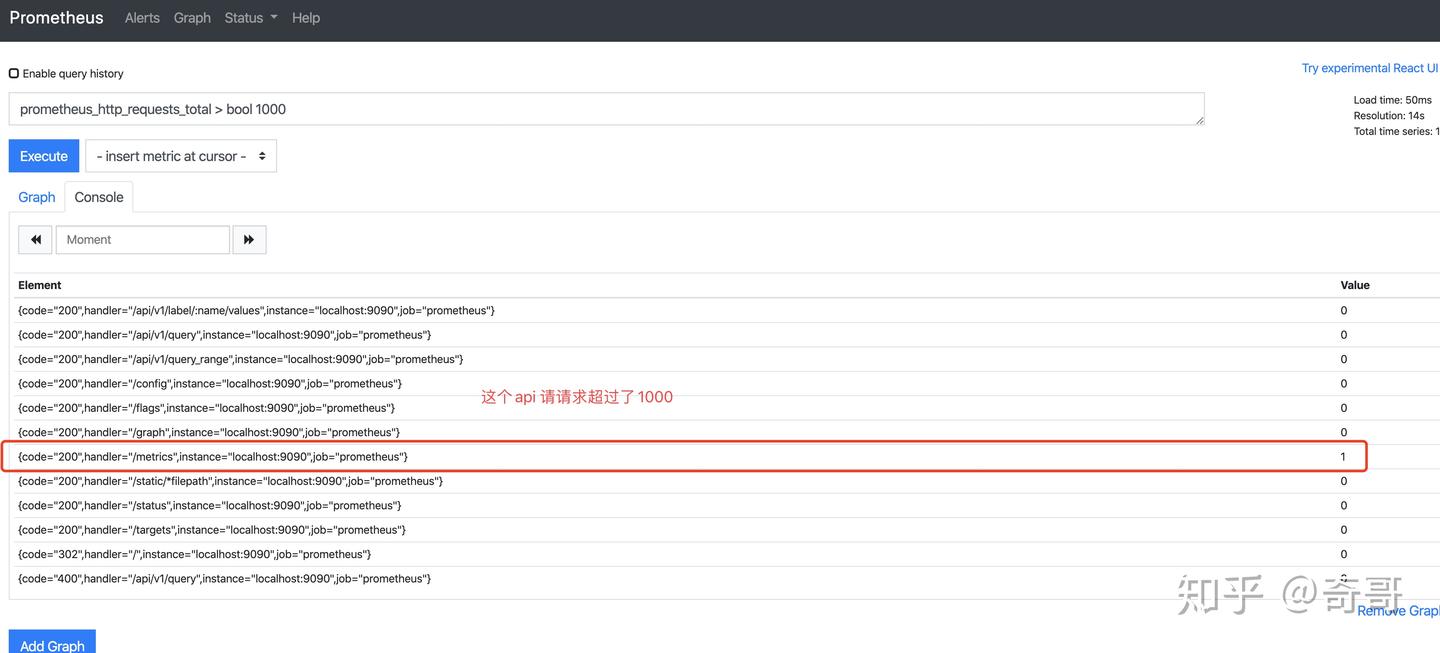The width and height of the screenshot is (1440, 653).
Task: Expand the Status menu chevron arrow
Action: [272, 17]
